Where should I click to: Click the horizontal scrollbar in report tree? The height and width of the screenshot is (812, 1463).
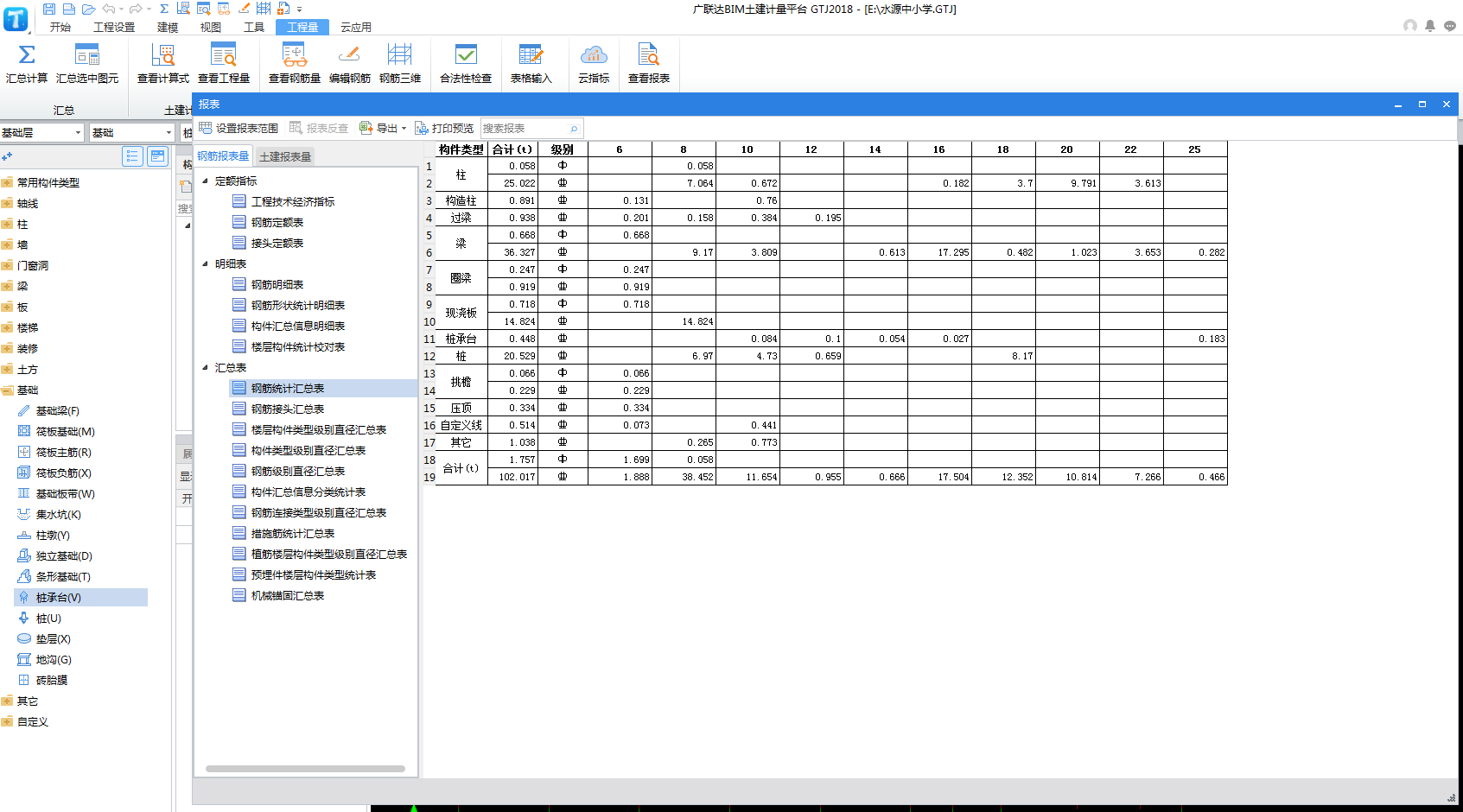point(305,768)
